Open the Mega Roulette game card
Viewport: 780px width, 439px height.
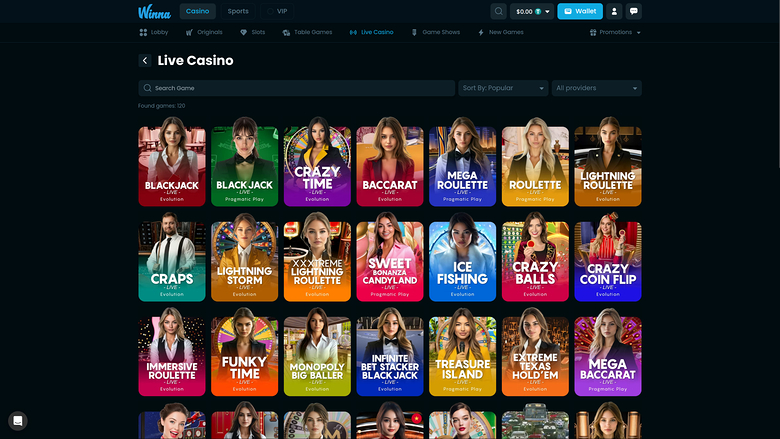pos(462,162)
